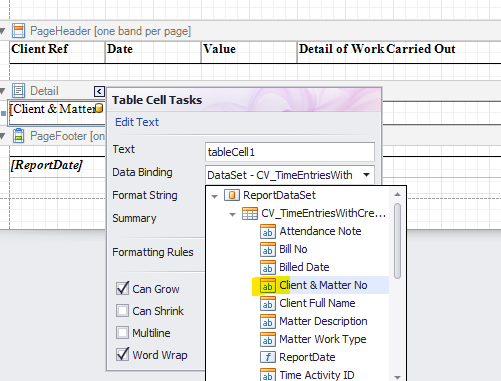
Task: Click the CV_TimeEntriesWithCre table icon
Action: 250,213
